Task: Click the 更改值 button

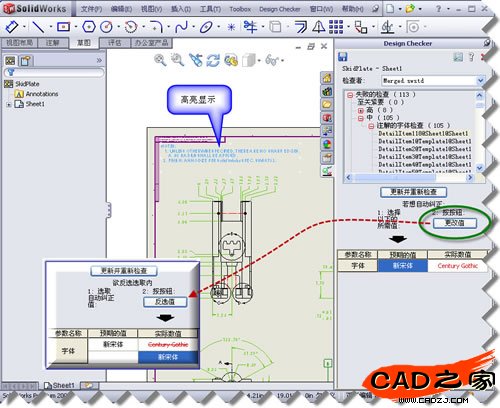Action: [x=455, y=223]
